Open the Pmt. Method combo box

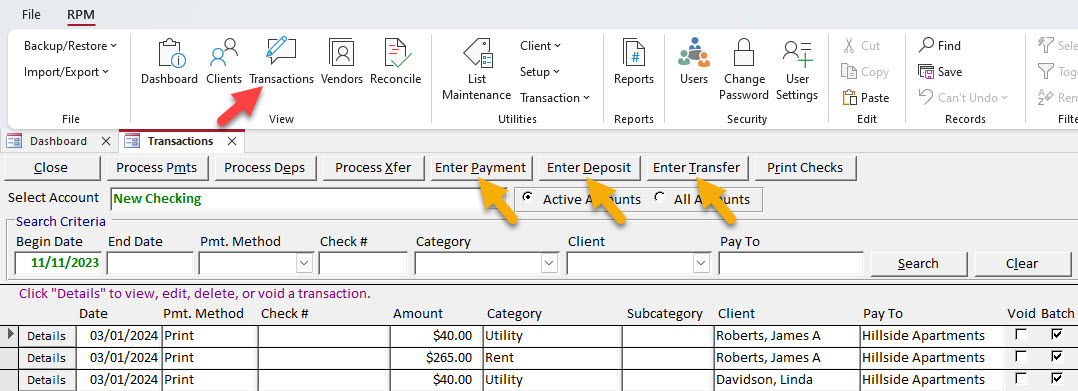(304, 263)
